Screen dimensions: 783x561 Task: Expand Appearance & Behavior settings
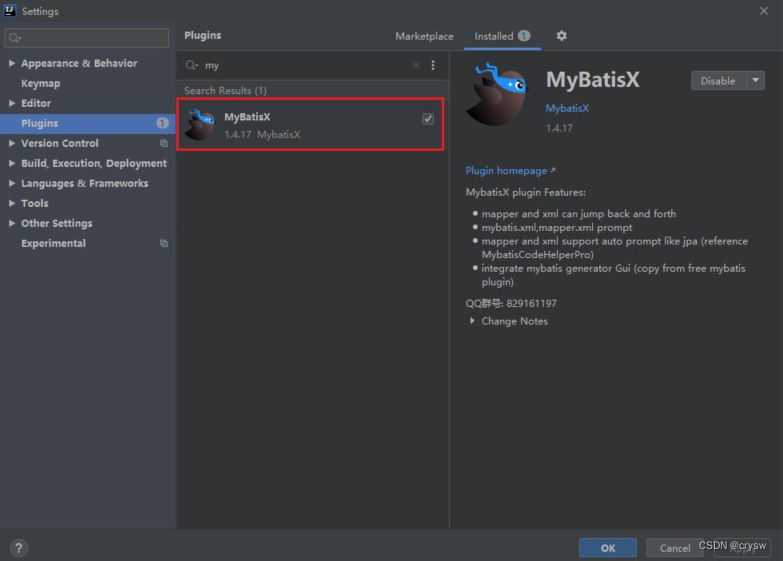tap(12, 63)
